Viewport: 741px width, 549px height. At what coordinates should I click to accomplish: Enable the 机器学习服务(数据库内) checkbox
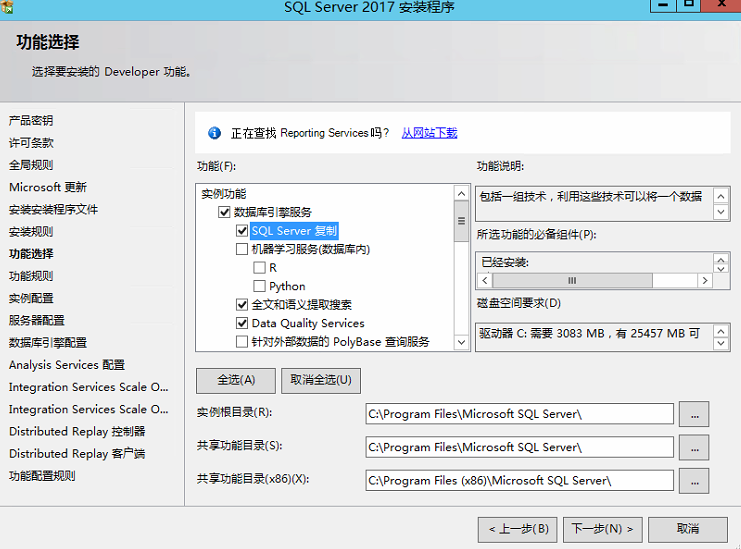click(x=242, y=249)
